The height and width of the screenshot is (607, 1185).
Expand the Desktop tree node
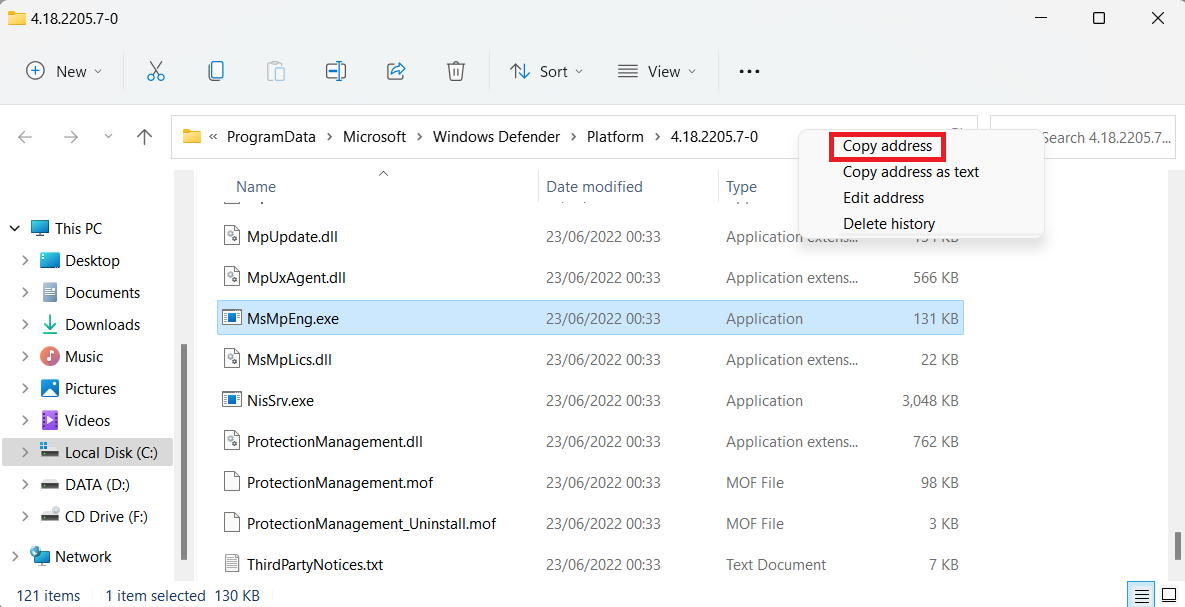[25, 261]
